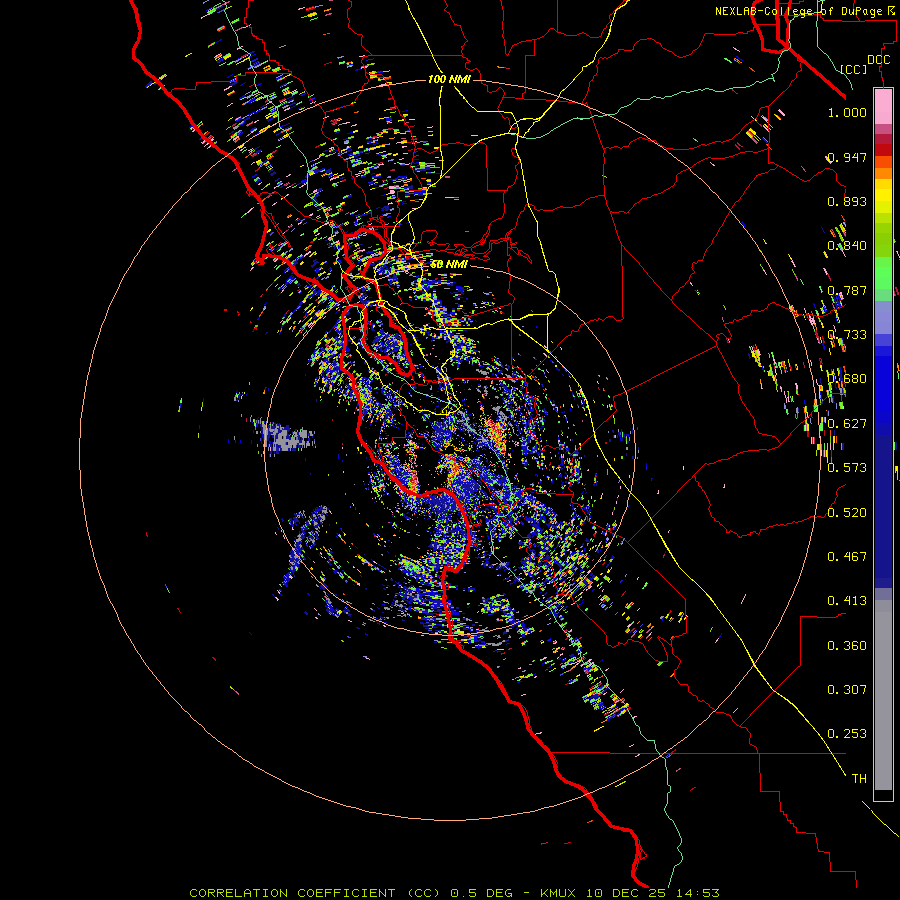Click the 14:53 timestamp text
Screen dimensions: 900x900
pyautogui.click(x=696, y=893)
